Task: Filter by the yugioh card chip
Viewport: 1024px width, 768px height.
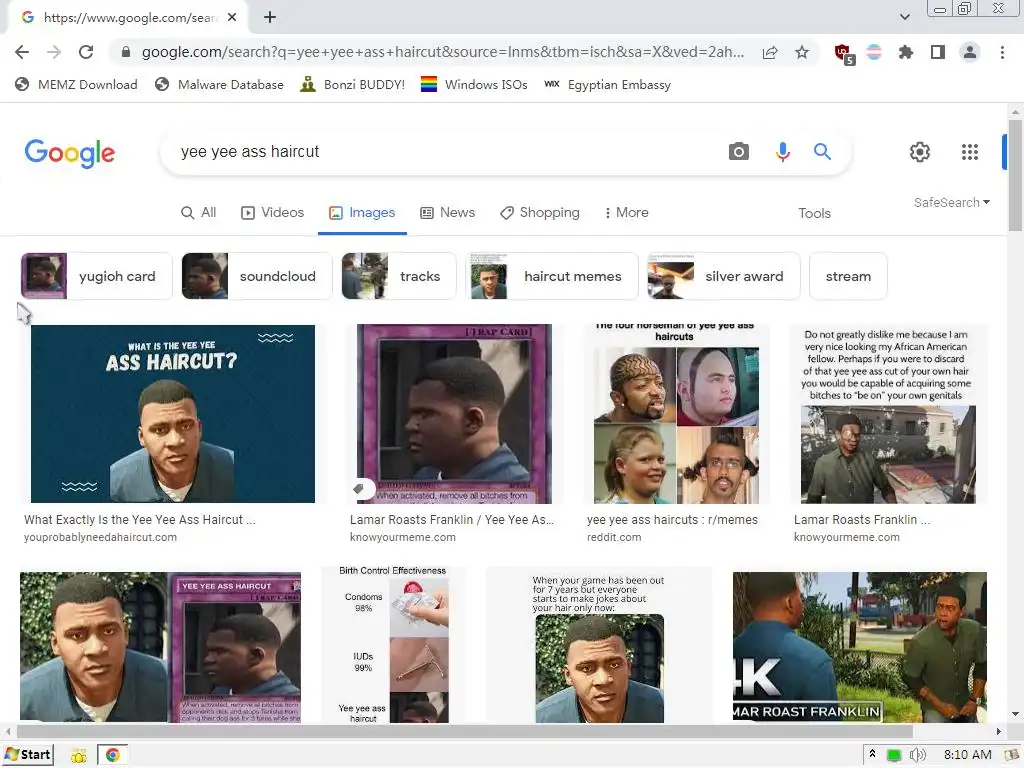Action: point(97,276)
